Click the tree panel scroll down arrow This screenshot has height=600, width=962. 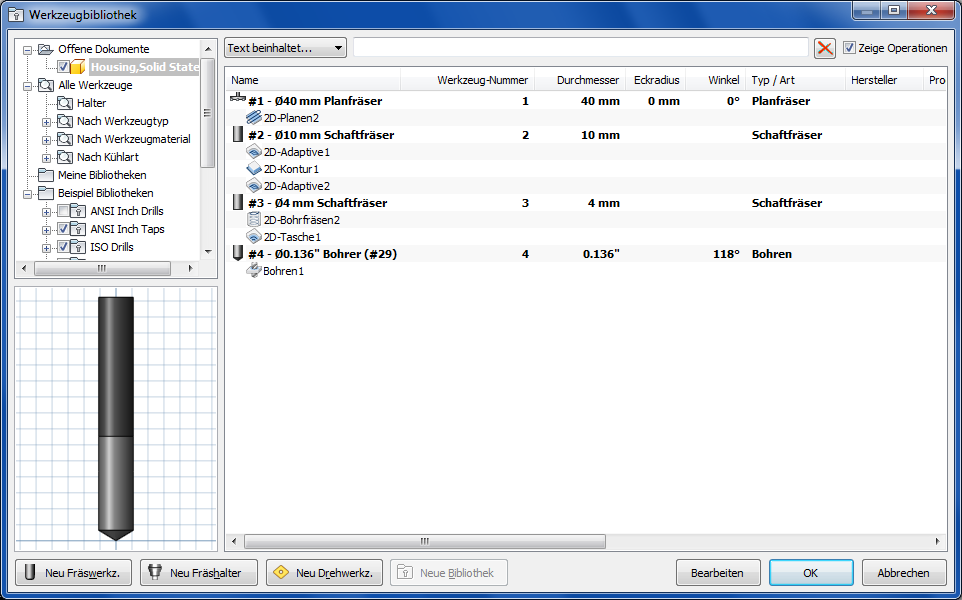[207, 252]
